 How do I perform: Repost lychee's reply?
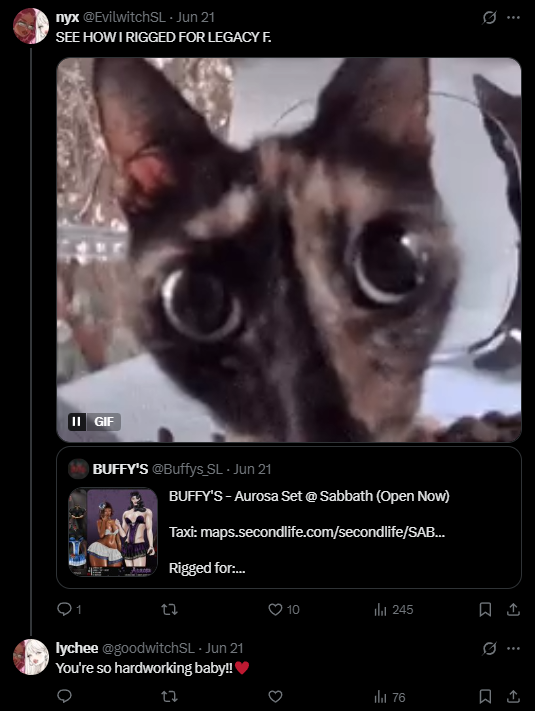tap(170, 696)
